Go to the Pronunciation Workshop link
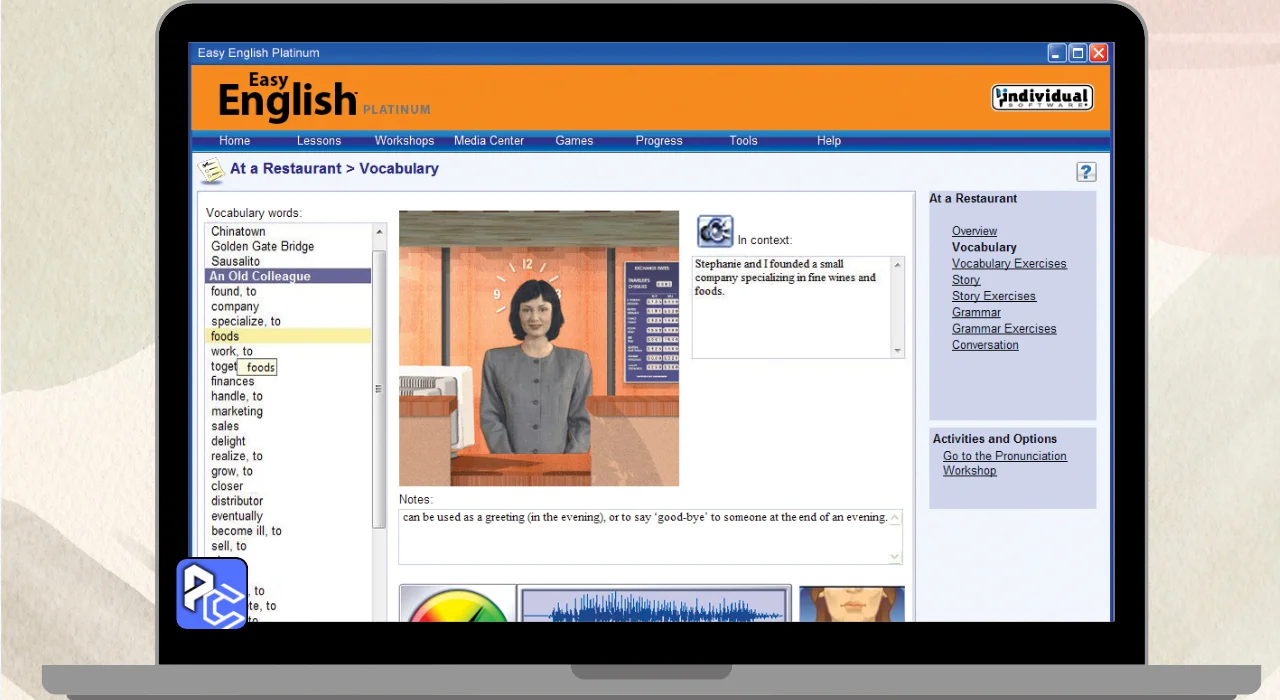The image size is (1280, 700). coord(1005,463)
